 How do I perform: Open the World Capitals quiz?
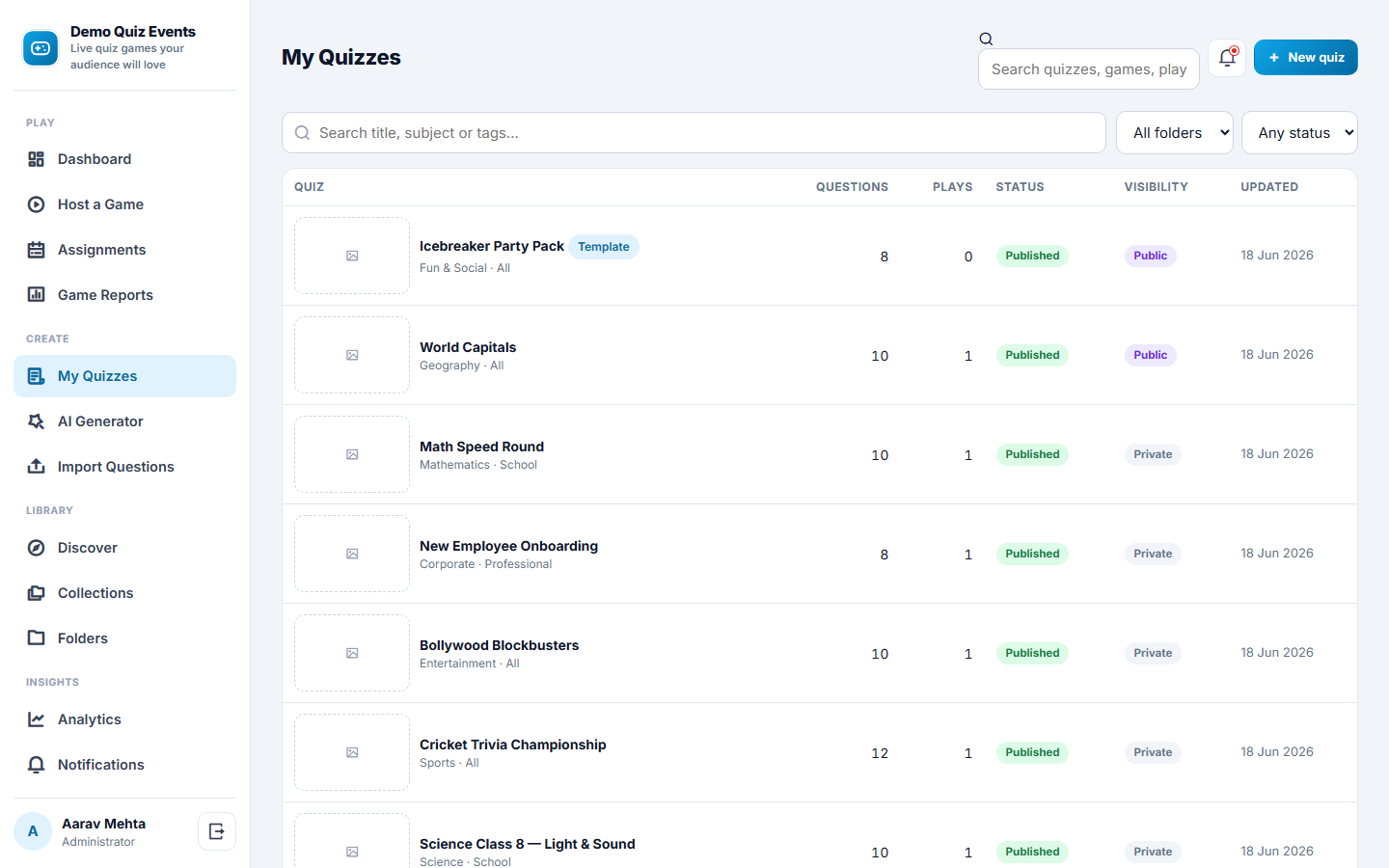[468, 347]
